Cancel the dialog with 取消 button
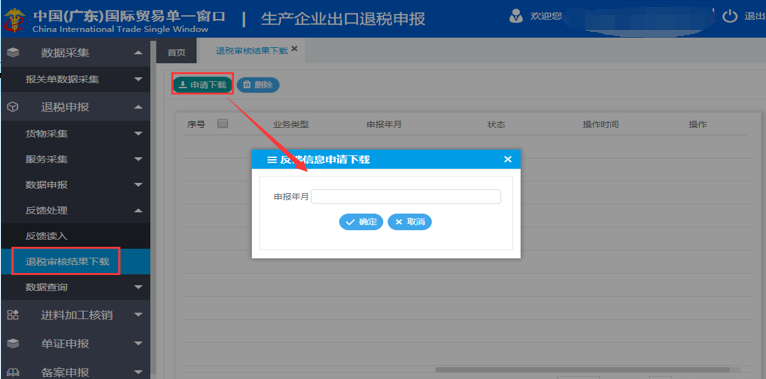766x379 pixels. pos(409,222)
